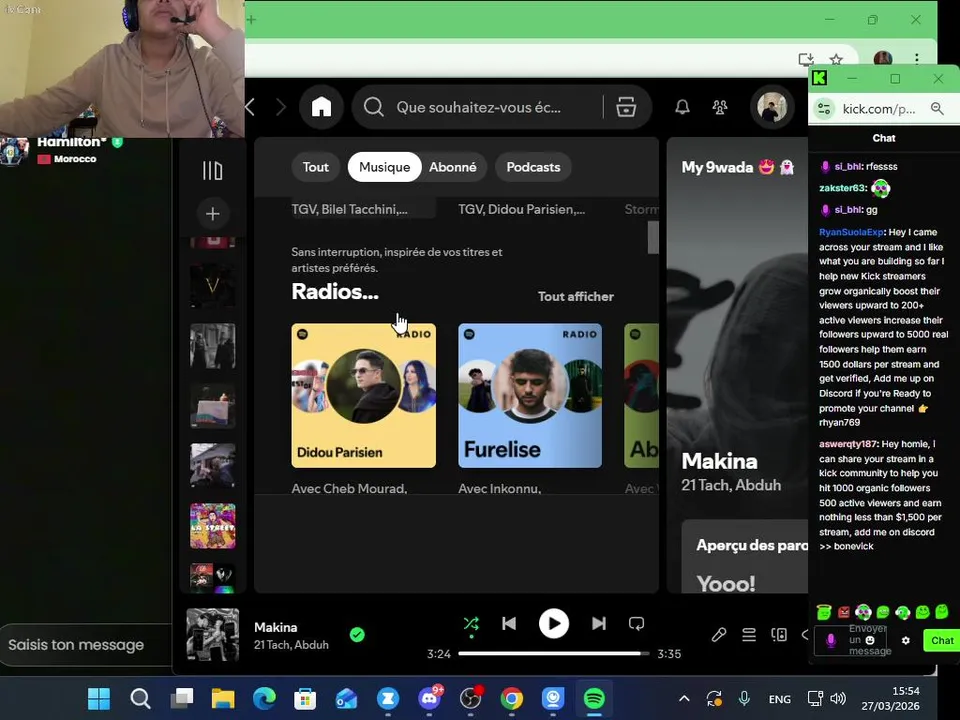The height and width of the screenshot is (720, 960).
Task: Open the Browse icon in search bar
Action: (626, 107)
